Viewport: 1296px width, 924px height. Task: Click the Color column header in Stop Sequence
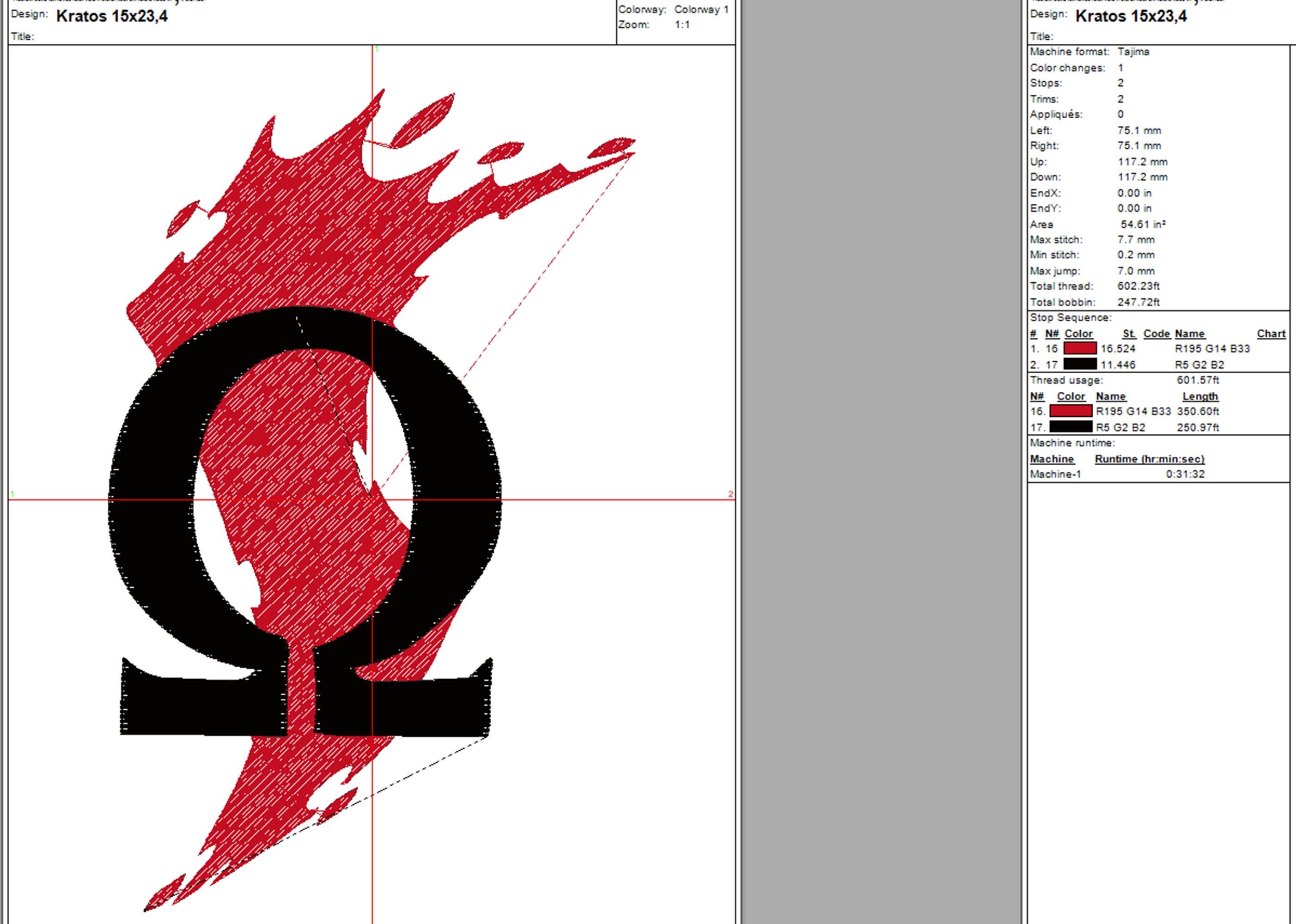tap(1079, 334)
